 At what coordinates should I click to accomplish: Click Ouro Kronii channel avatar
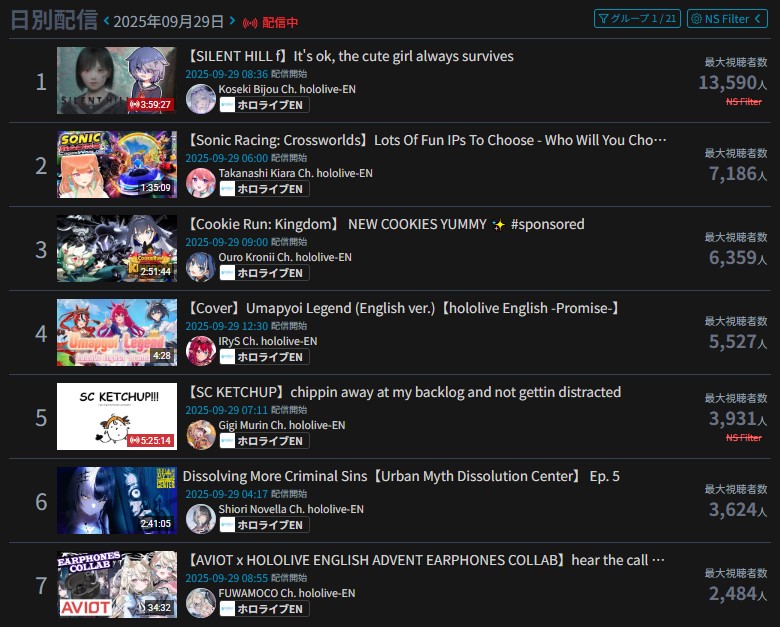click(x=200, y=267)
